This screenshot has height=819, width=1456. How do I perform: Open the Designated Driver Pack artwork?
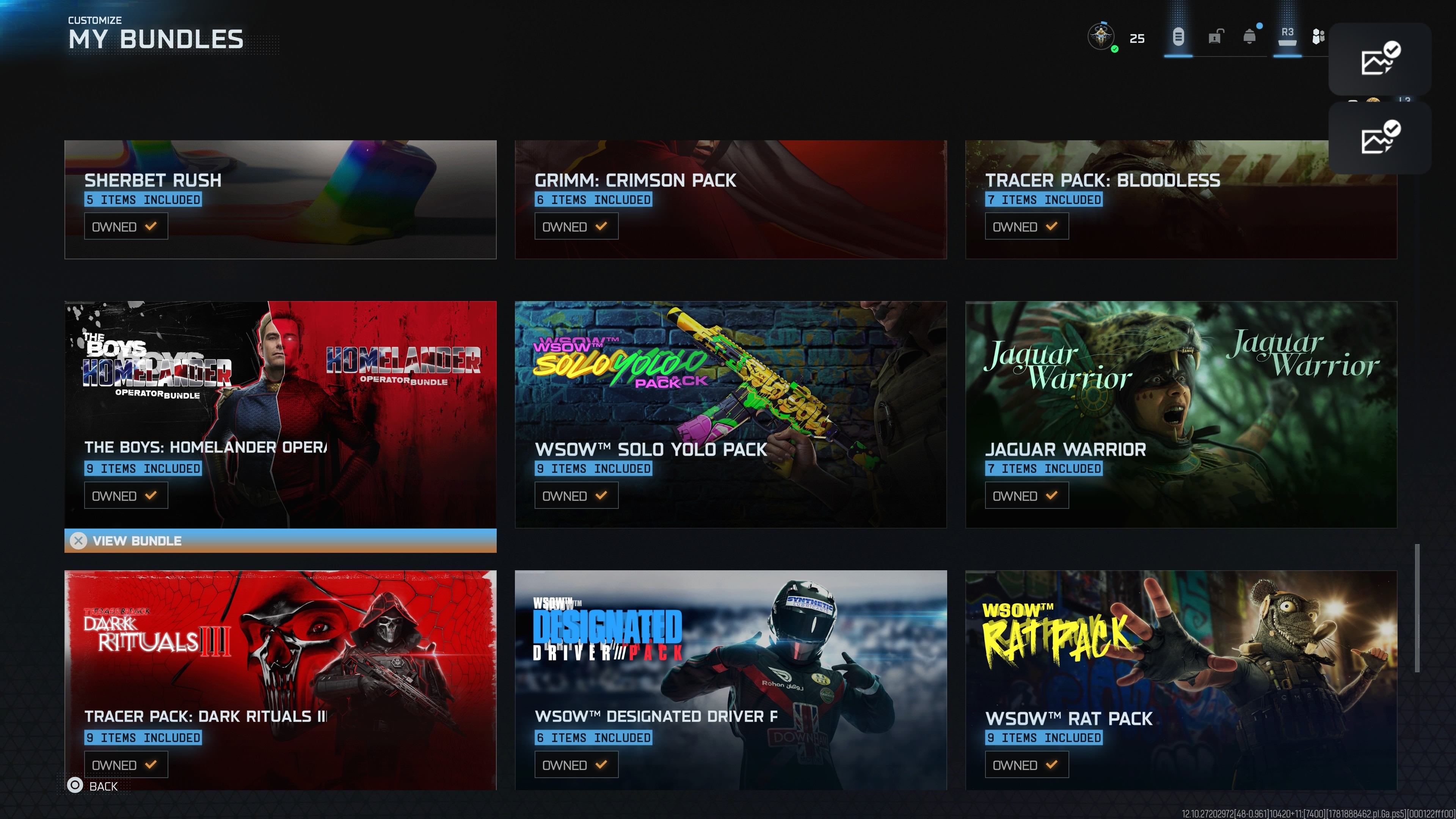coord(731,680)
